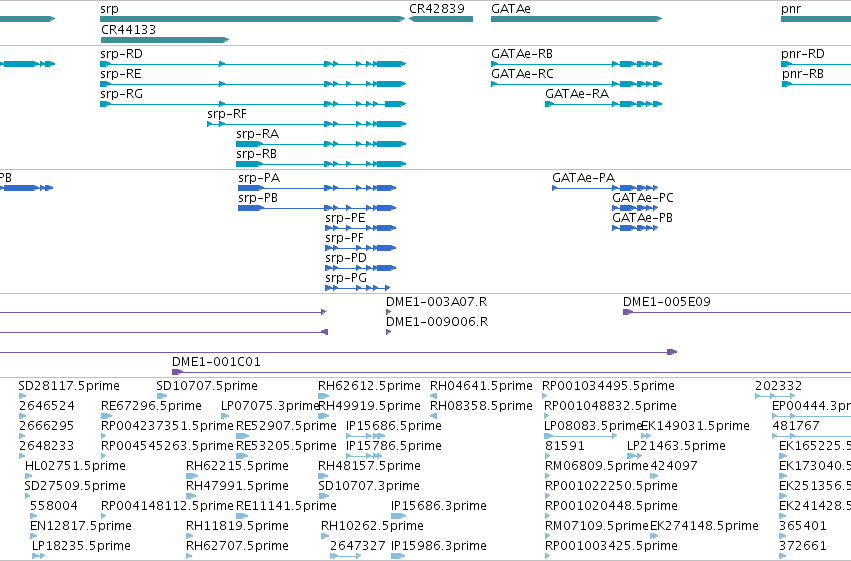Click feature DME1-009O06.R
Viewport: 851px width, 561px height.
(x=389, y=332)
